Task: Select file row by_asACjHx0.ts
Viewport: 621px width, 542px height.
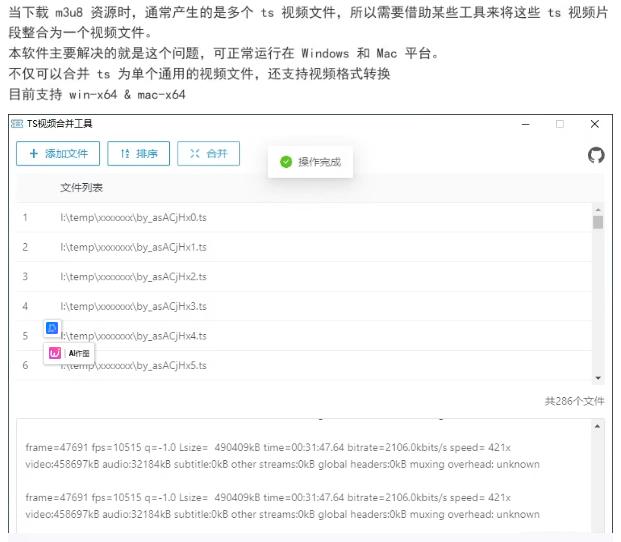Action: [133, 217]
